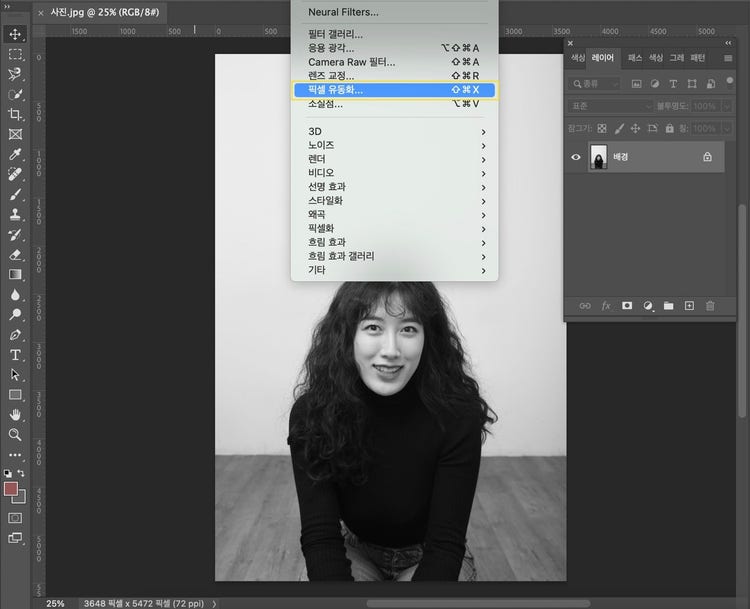The image size is (750, 609).
Task: Select the Type tool
Action: (15, 354)
